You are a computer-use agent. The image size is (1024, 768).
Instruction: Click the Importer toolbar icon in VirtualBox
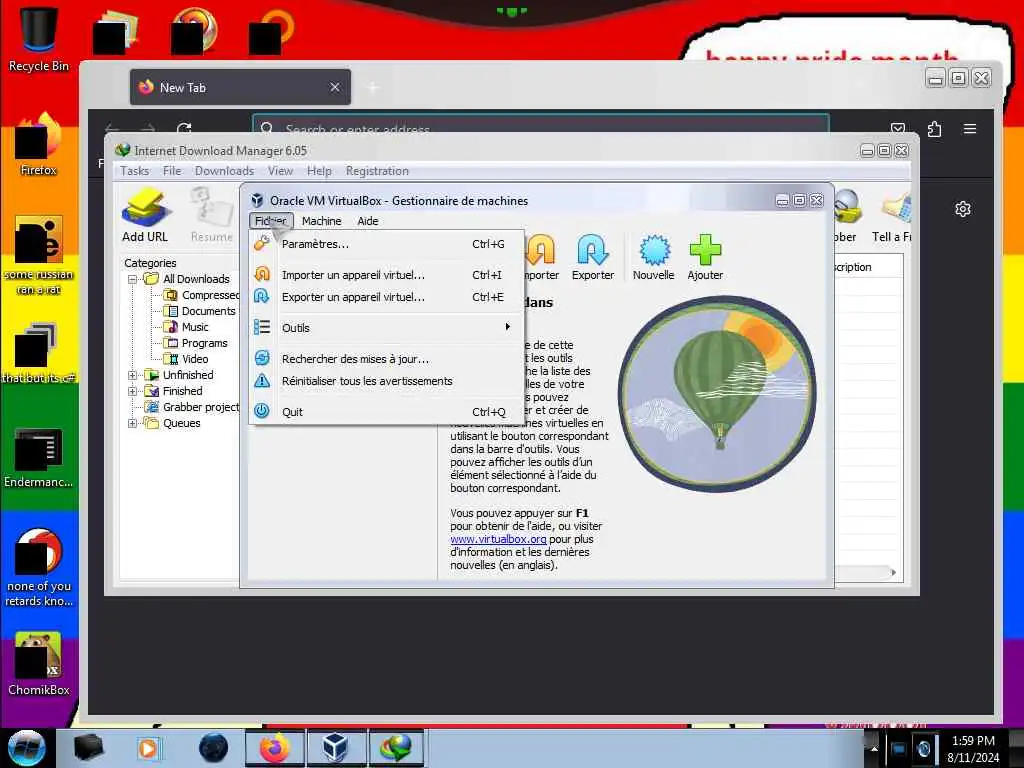point(541,258)
